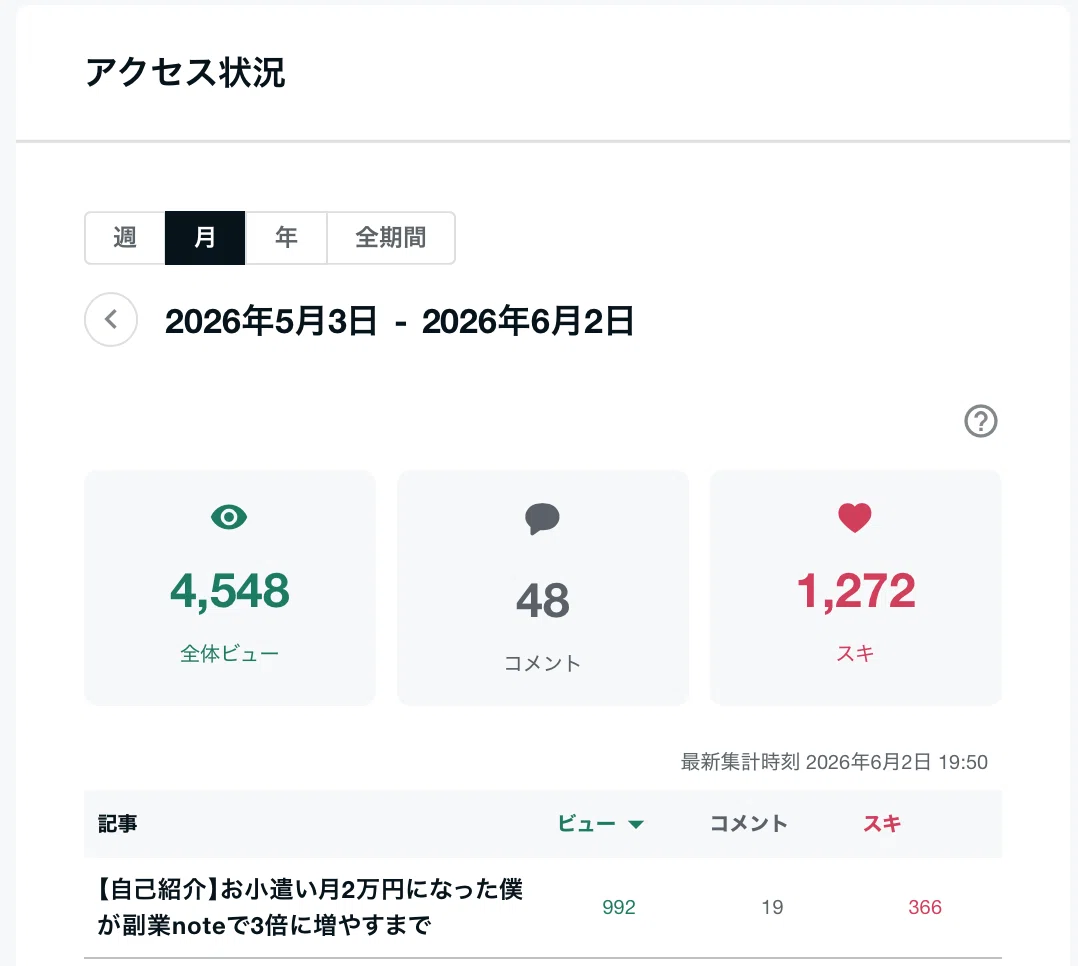Open the 【自己紹介】 article link
This screenshot has width=1078, height=966.
coord(310,907)
